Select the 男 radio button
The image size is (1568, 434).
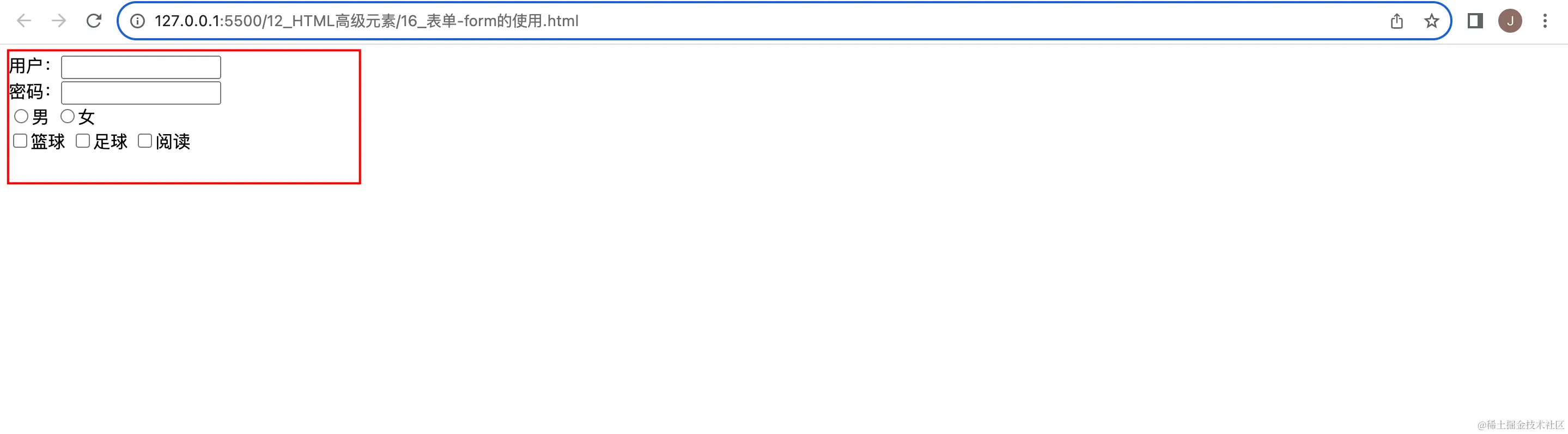pos(21,116)
